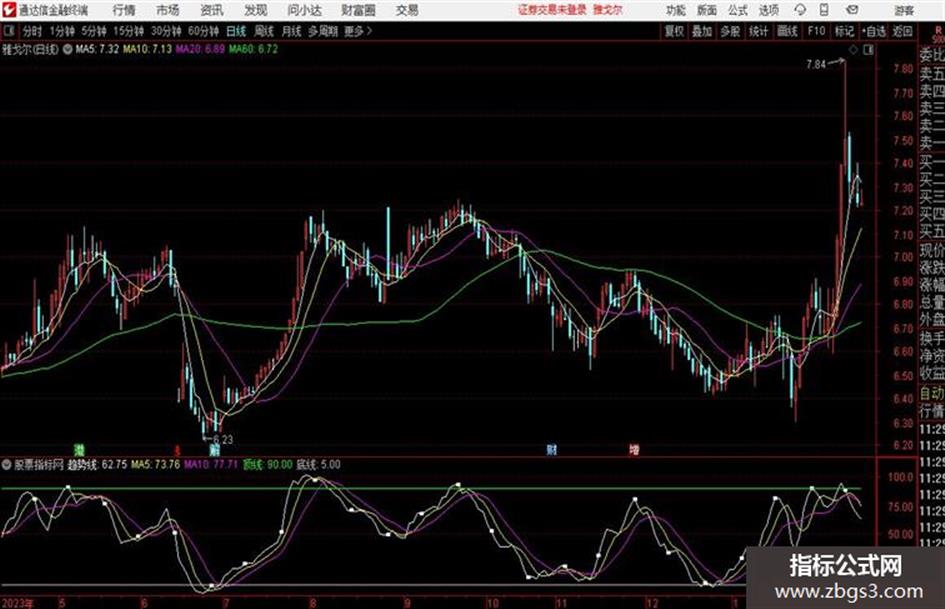Switch to 5分钟 period tab

tap(93, 31)
